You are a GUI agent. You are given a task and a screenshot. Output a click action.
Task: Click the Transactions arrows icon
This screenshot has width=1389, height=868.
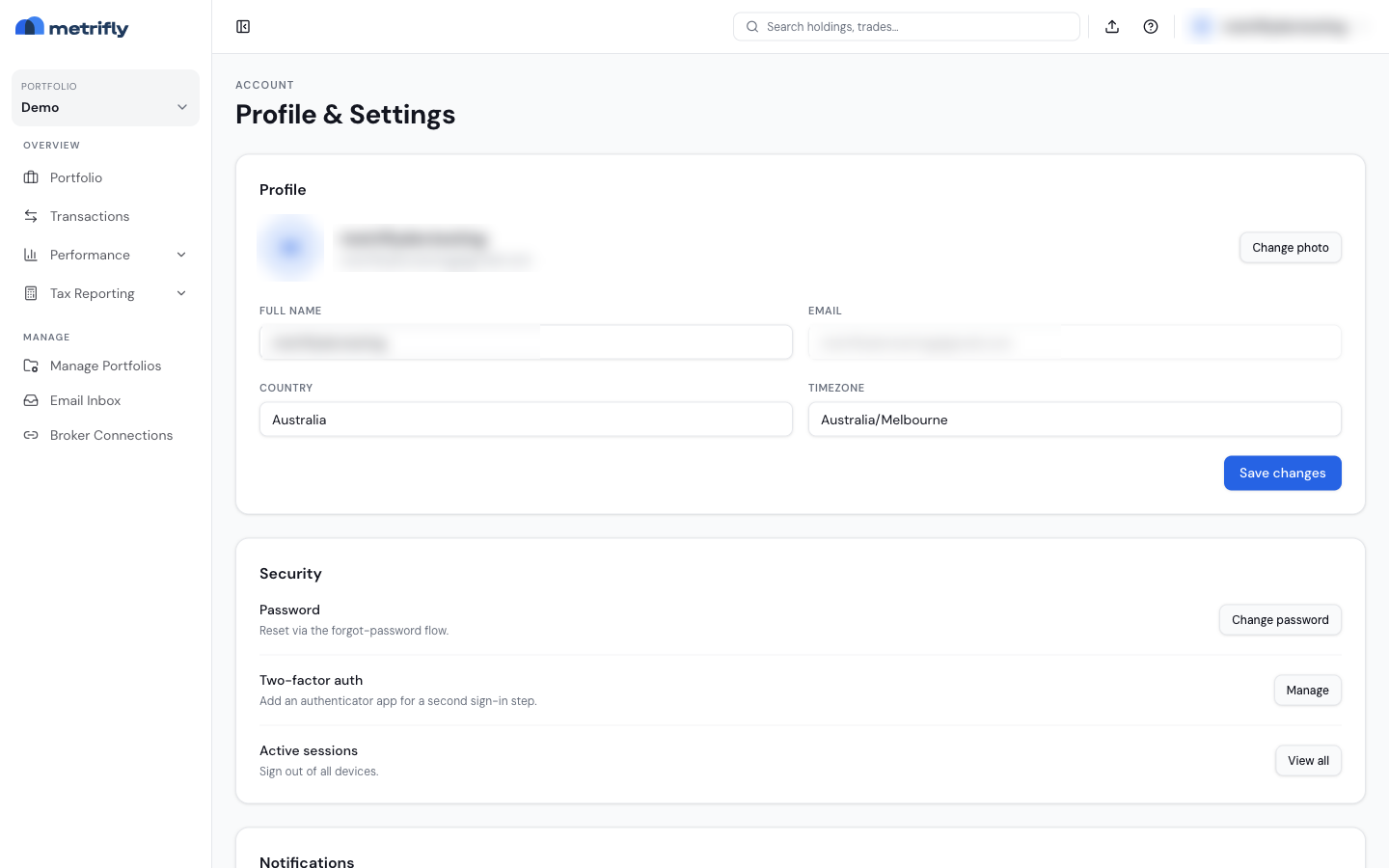31,216
